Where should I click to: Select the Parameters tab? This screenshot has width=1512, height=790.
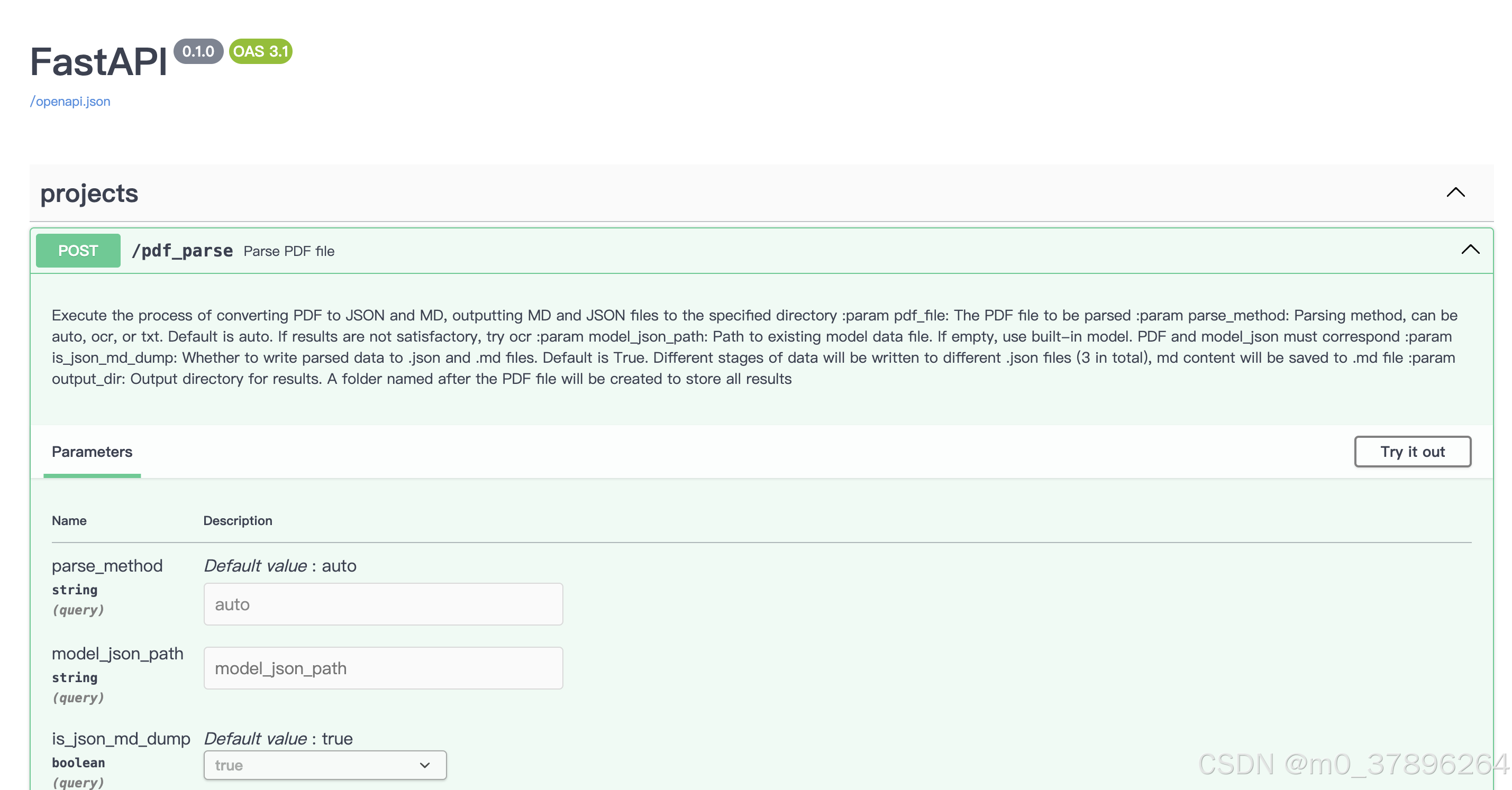pos(92,452)
